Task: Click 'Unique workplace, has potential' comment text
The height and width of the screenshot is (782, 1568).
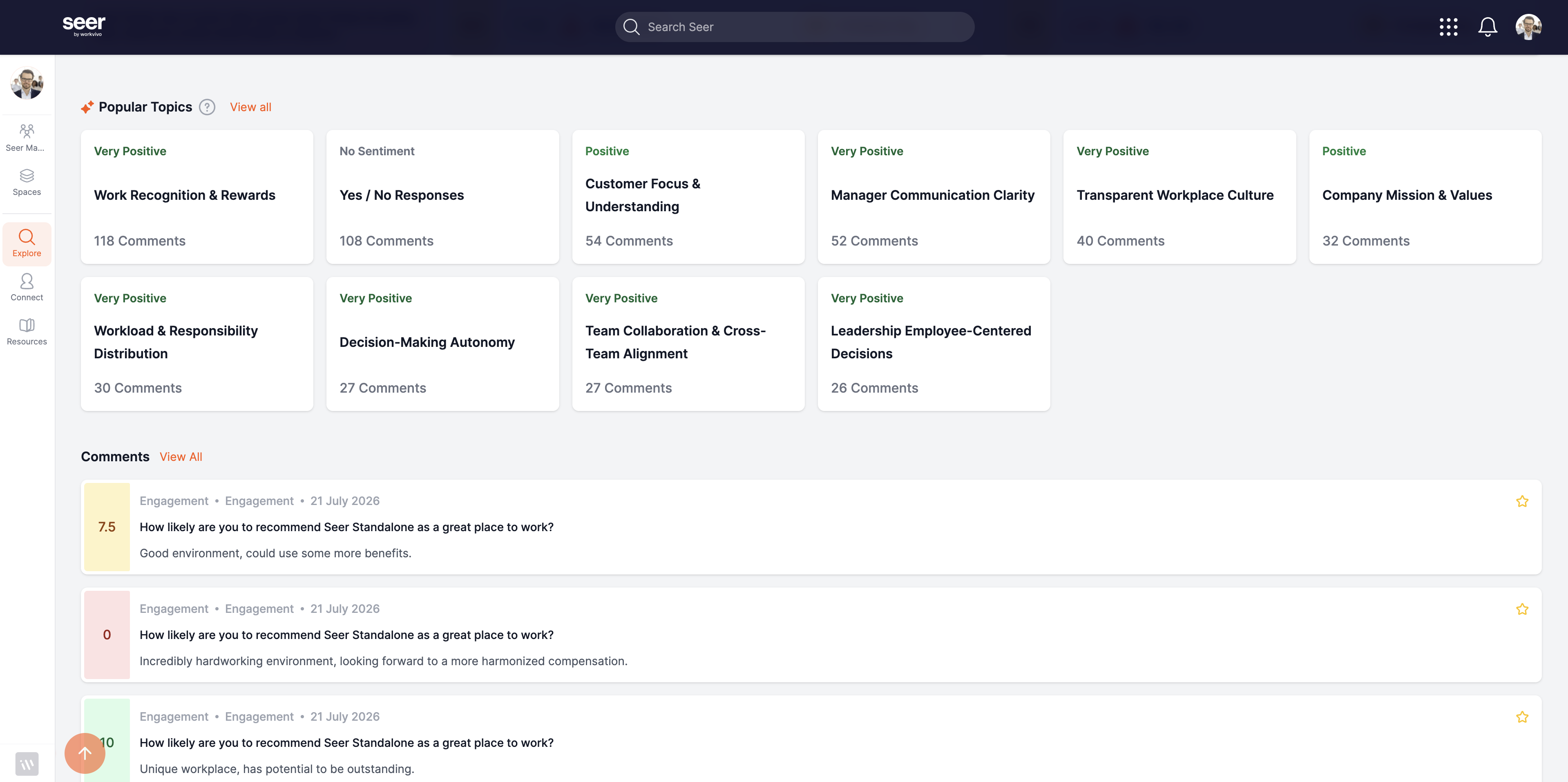Action: (x=277, y=769)
